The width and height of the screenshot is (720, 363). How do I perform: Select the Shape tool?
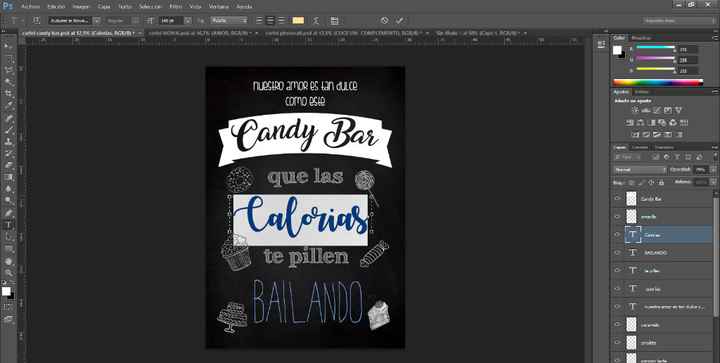[x=9, y=249]
